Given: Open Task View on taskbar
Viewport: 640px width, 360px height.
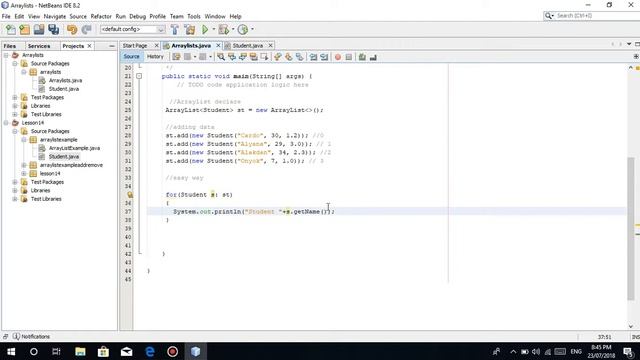Looking at the screenshot, I should click(56, 351).
